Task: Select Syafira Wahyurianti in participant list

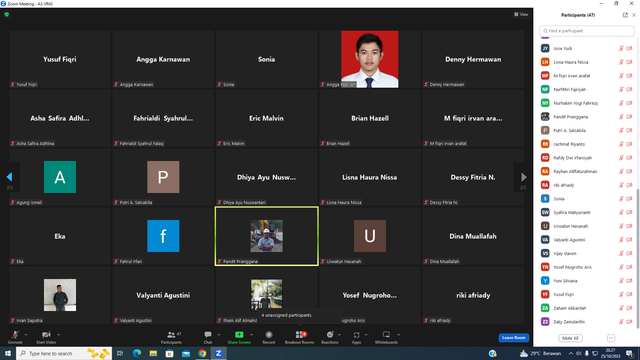Action: (587, 212)
